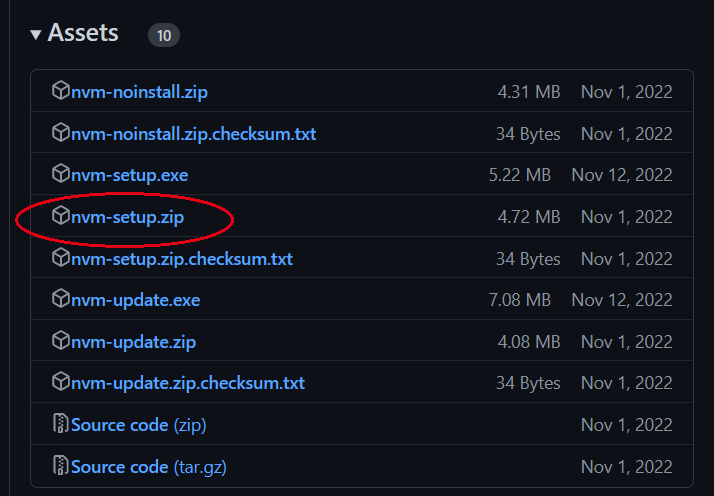The height and width of the screenshot is (496, 714).
Task: Open nvm-update.zip.checksum.txt link
Action: tap(188, 383)
